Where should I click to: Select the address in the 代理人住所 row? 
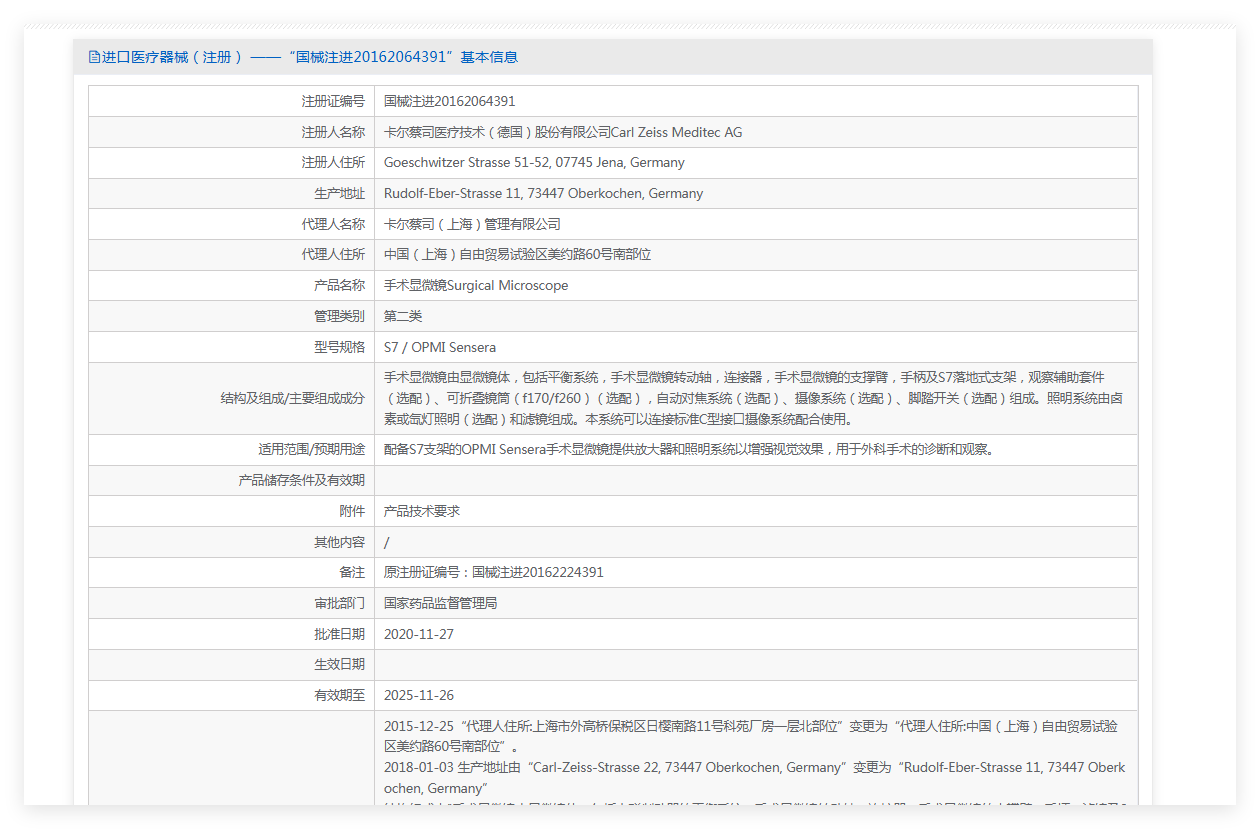517,254
